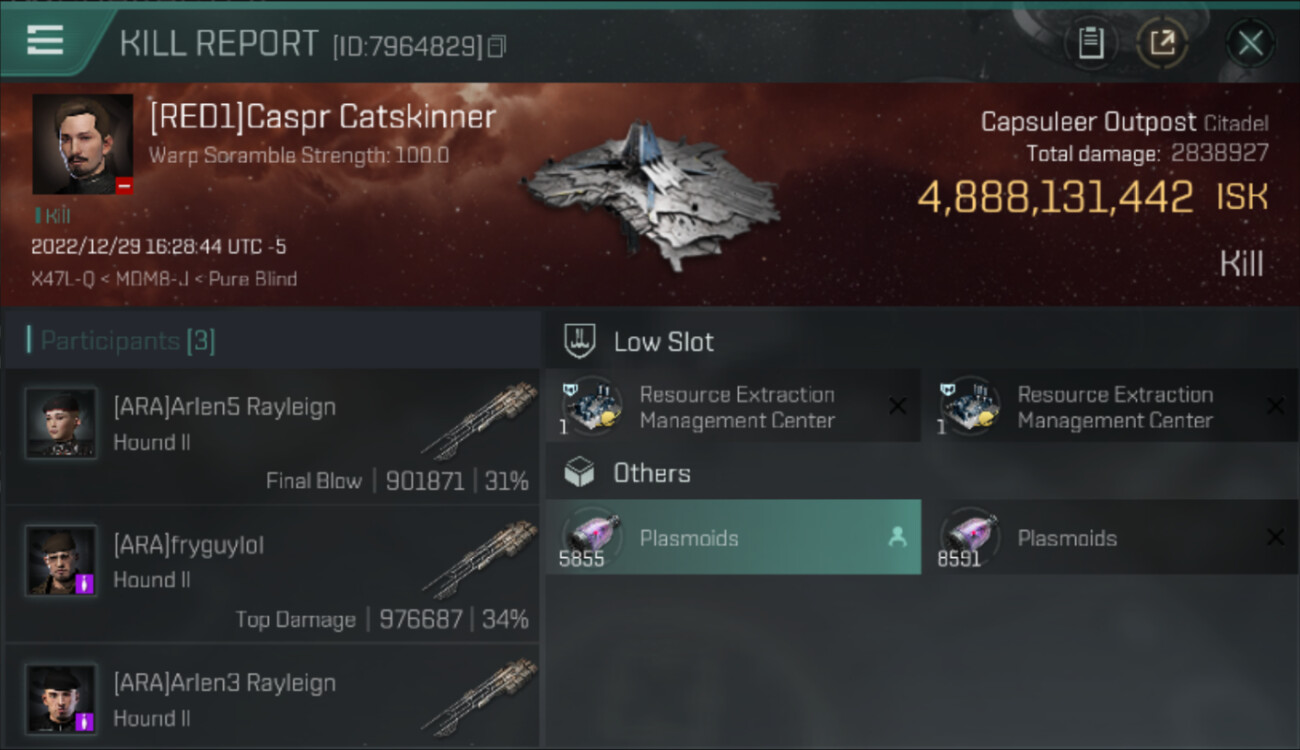Screen dimensions: 1300x750
Task: Copy the kill report ID
Action: pyautogui.click(x=496, y=47)
